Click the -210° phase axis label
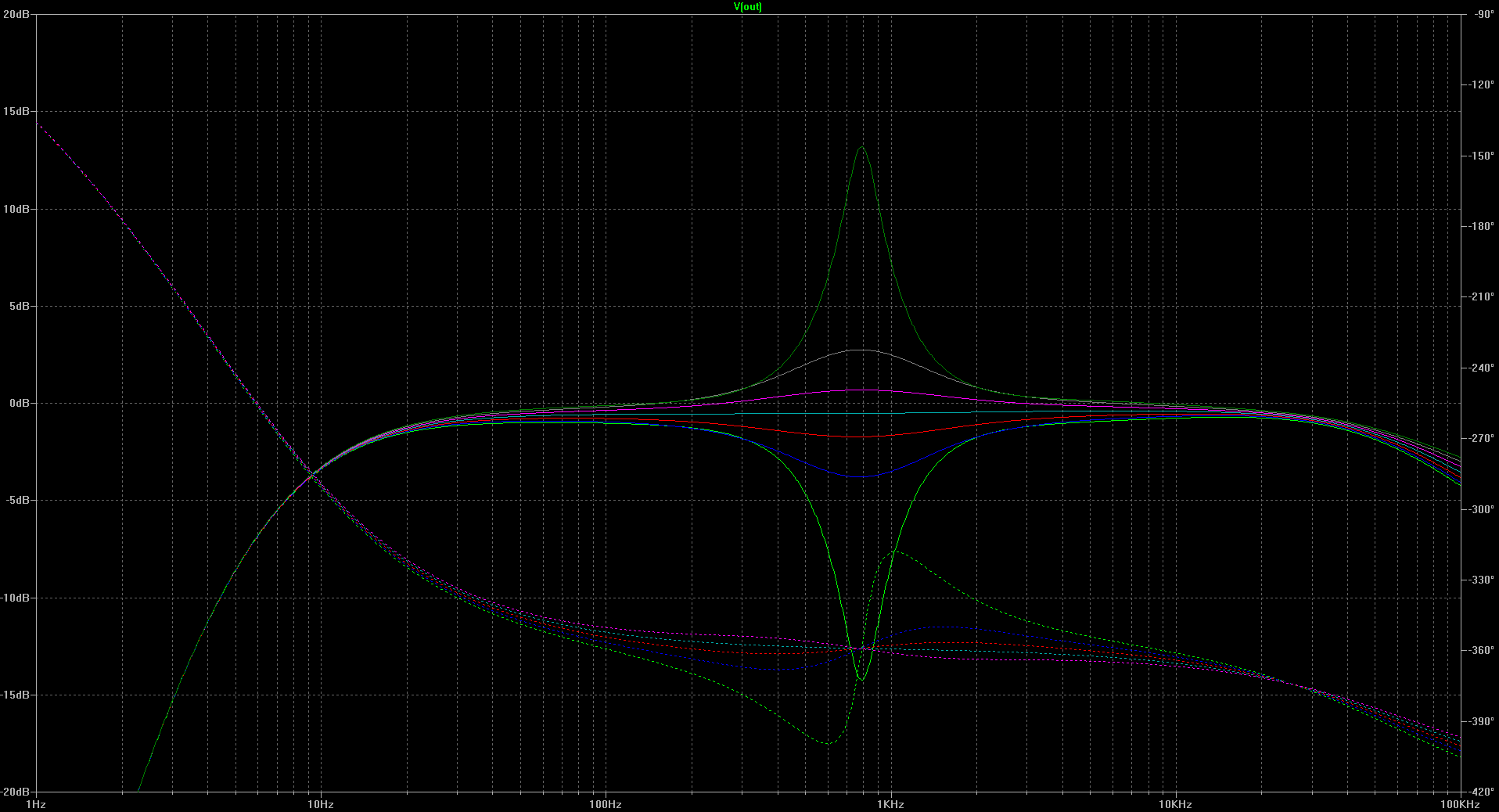 click(1480, 296)
